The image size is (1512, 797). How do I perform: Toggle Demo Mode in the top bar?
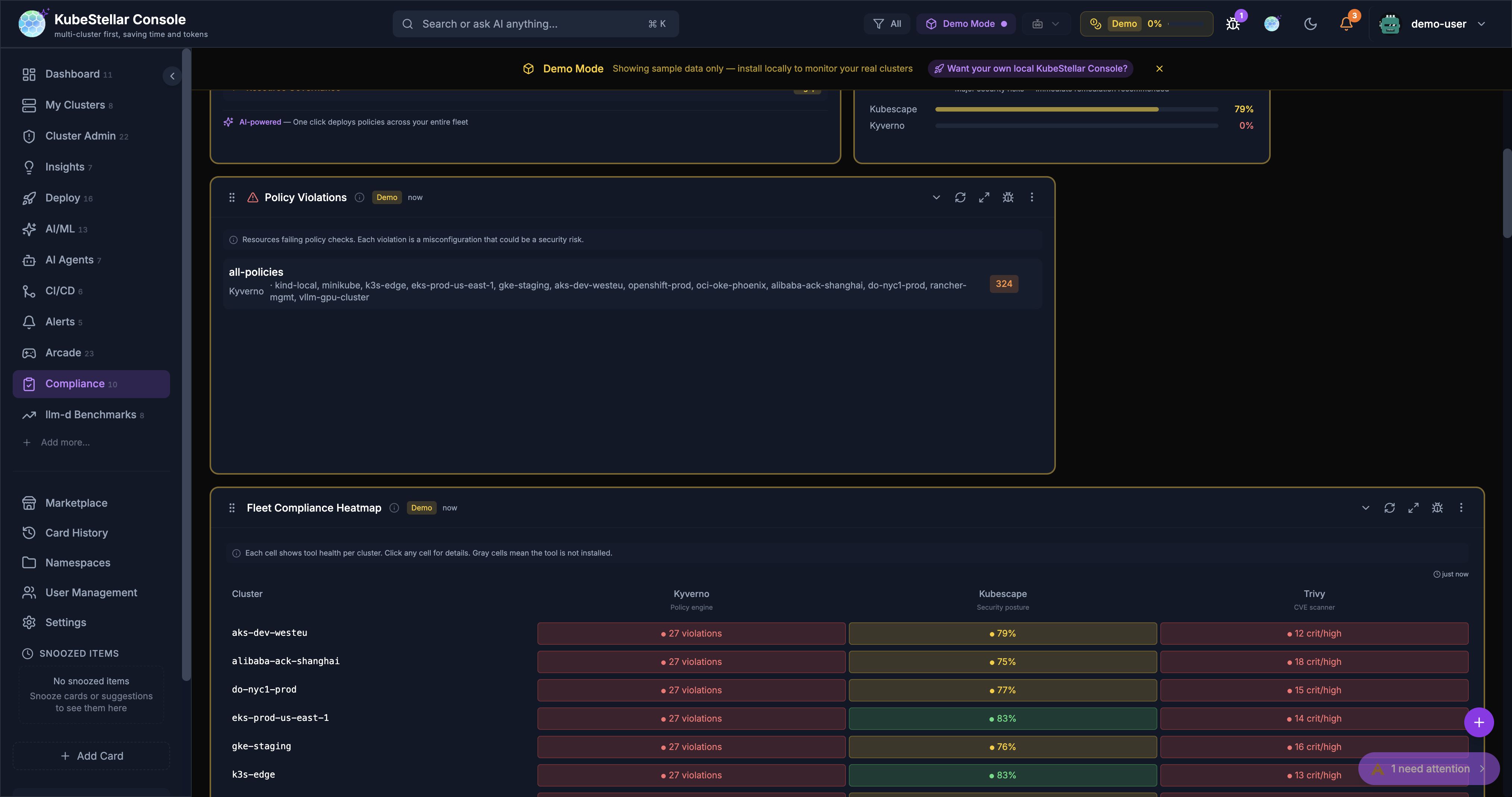pos(966,24)
